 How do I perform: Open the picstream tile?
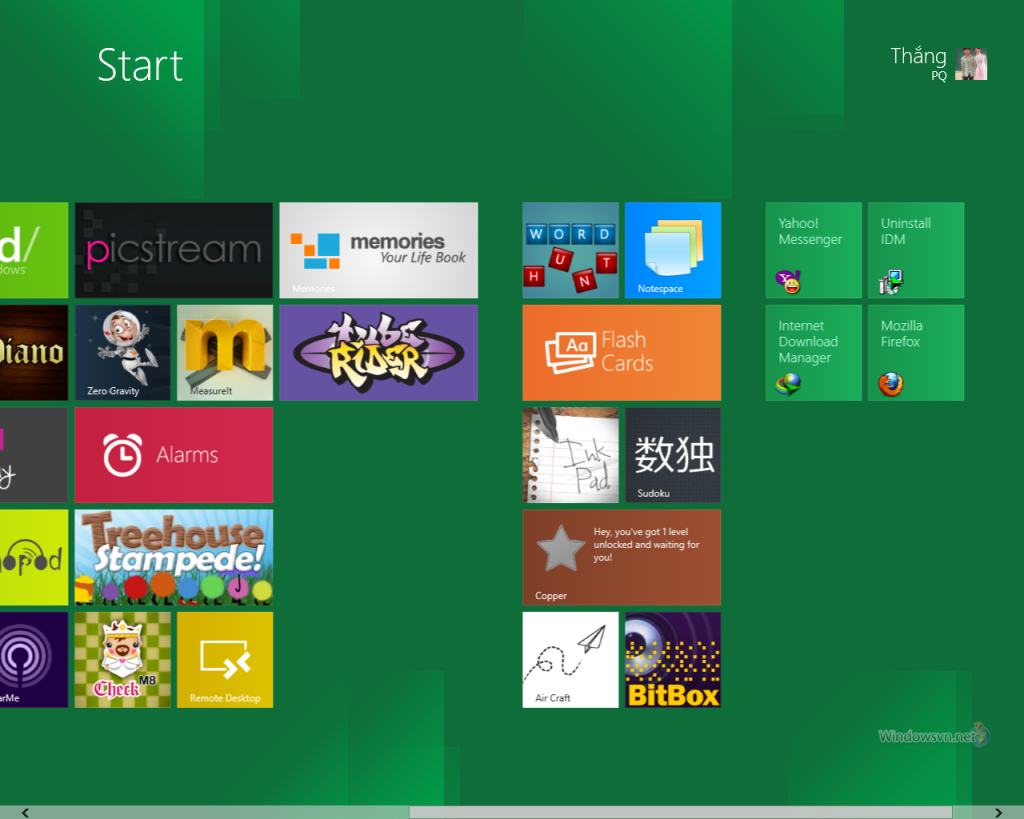click(174, 250)
